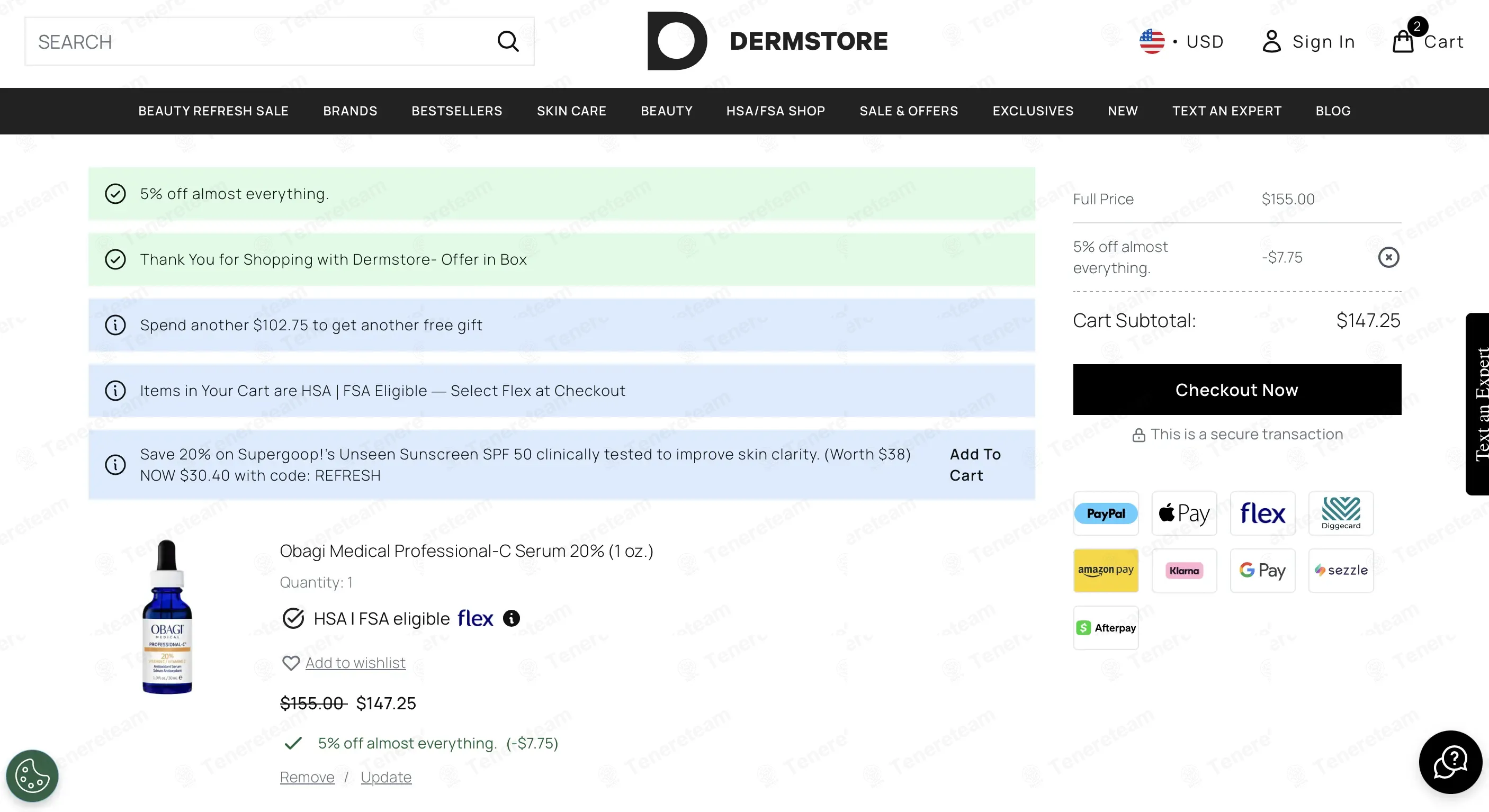Click 'Spend another $102.75' banner text

[311, 325]
